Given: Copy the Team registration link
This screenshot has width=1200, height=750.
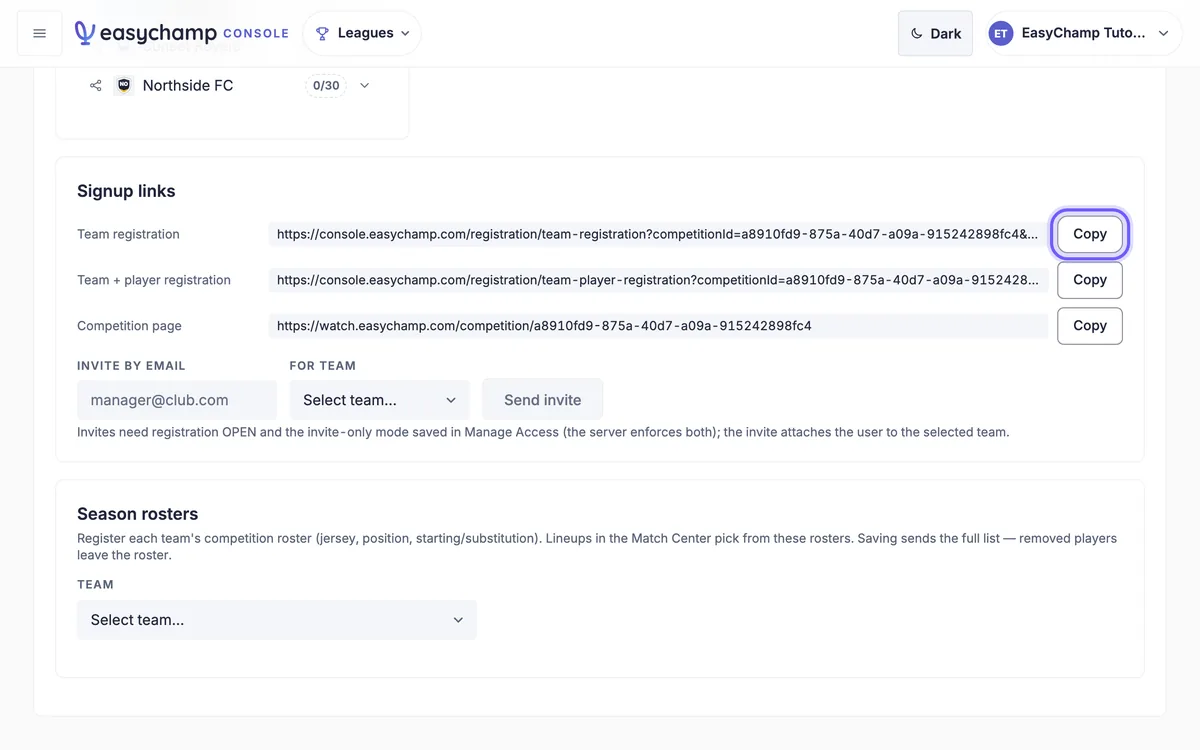Looking at the screenshot, I should pos(1090,234).
